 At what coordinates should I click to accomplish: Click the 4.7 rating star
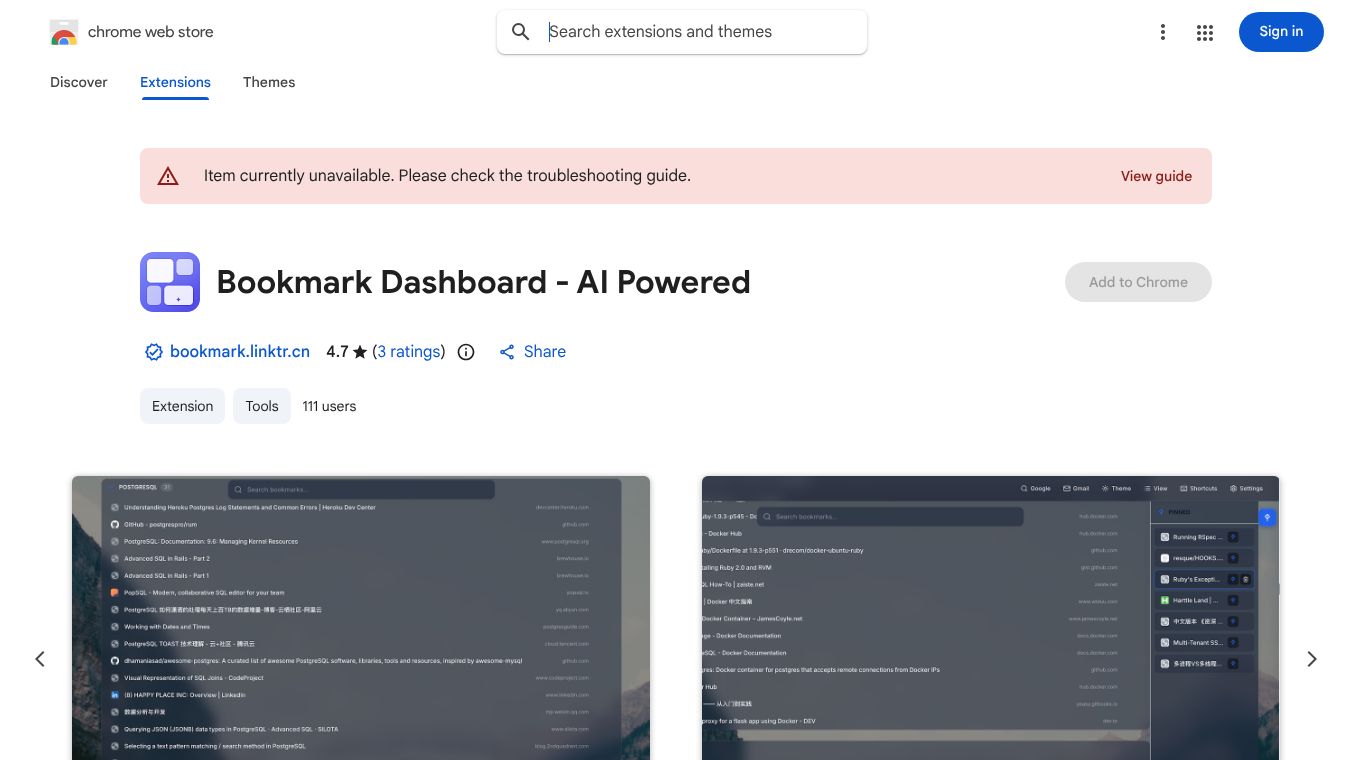tap(360, 352)
